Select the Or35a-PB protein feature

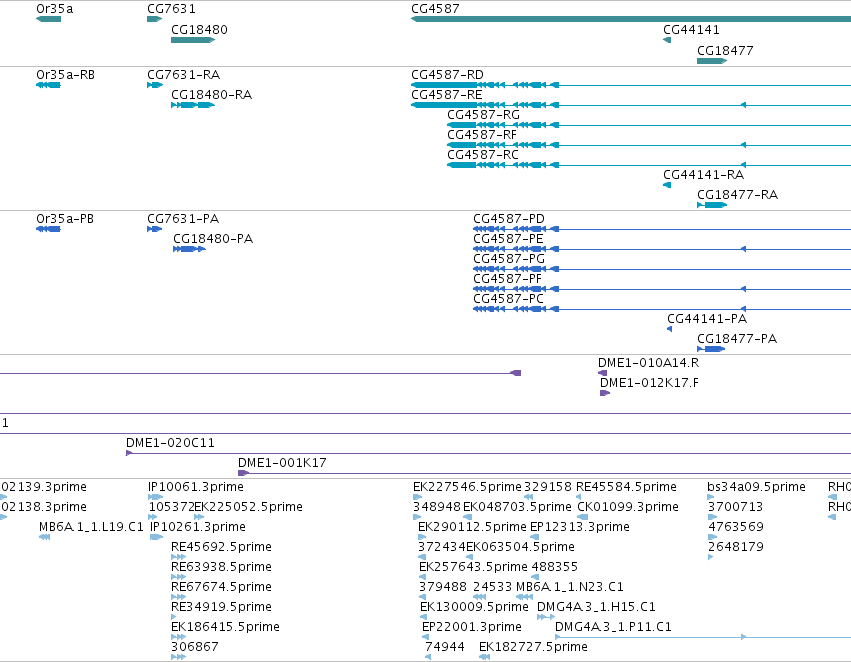point(48,229)
